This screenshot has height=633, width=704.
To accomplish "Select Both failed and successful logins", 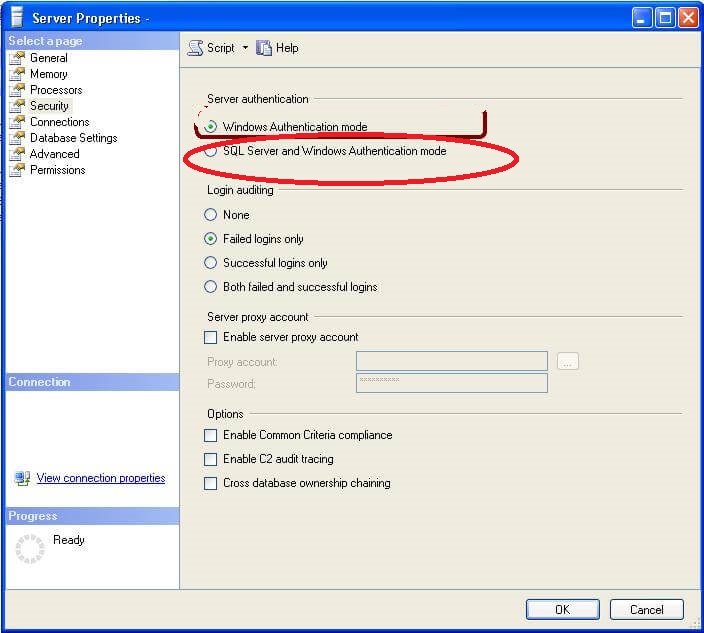I will tap(211, 286).
